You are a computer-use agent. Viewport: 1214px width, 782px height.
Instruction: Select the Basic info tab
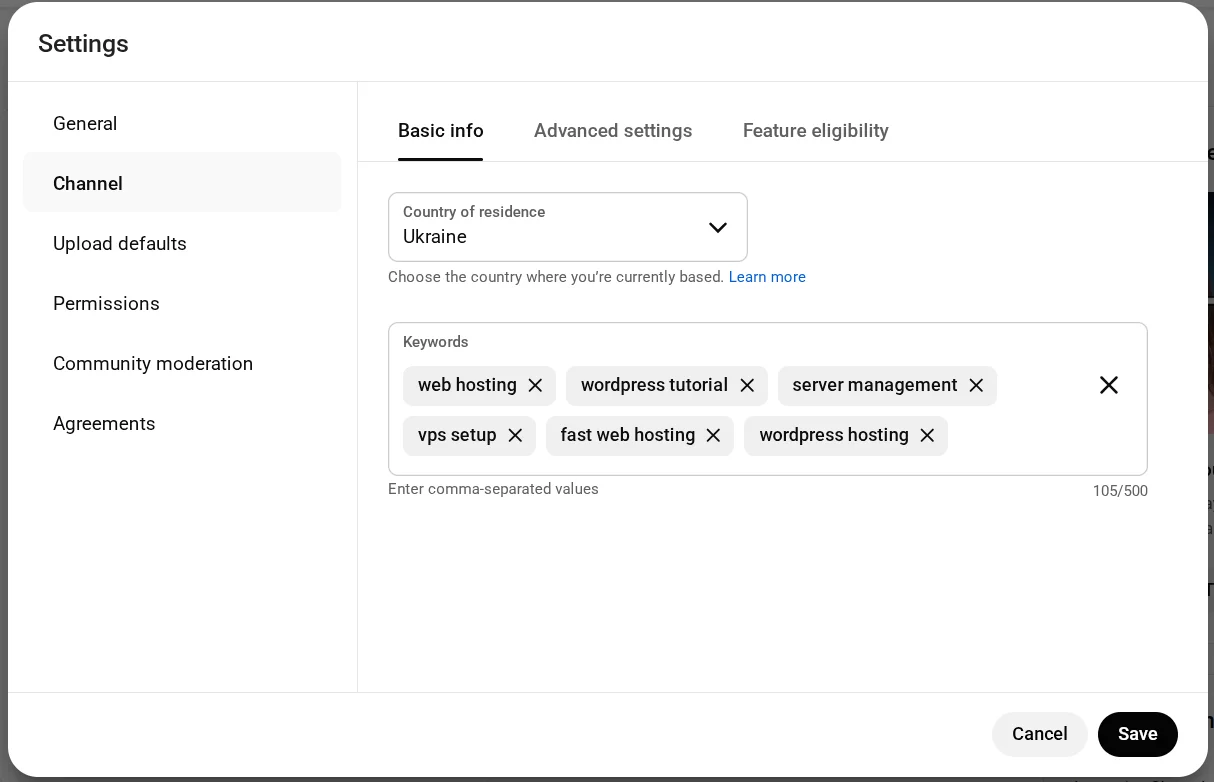pos(440,131)
